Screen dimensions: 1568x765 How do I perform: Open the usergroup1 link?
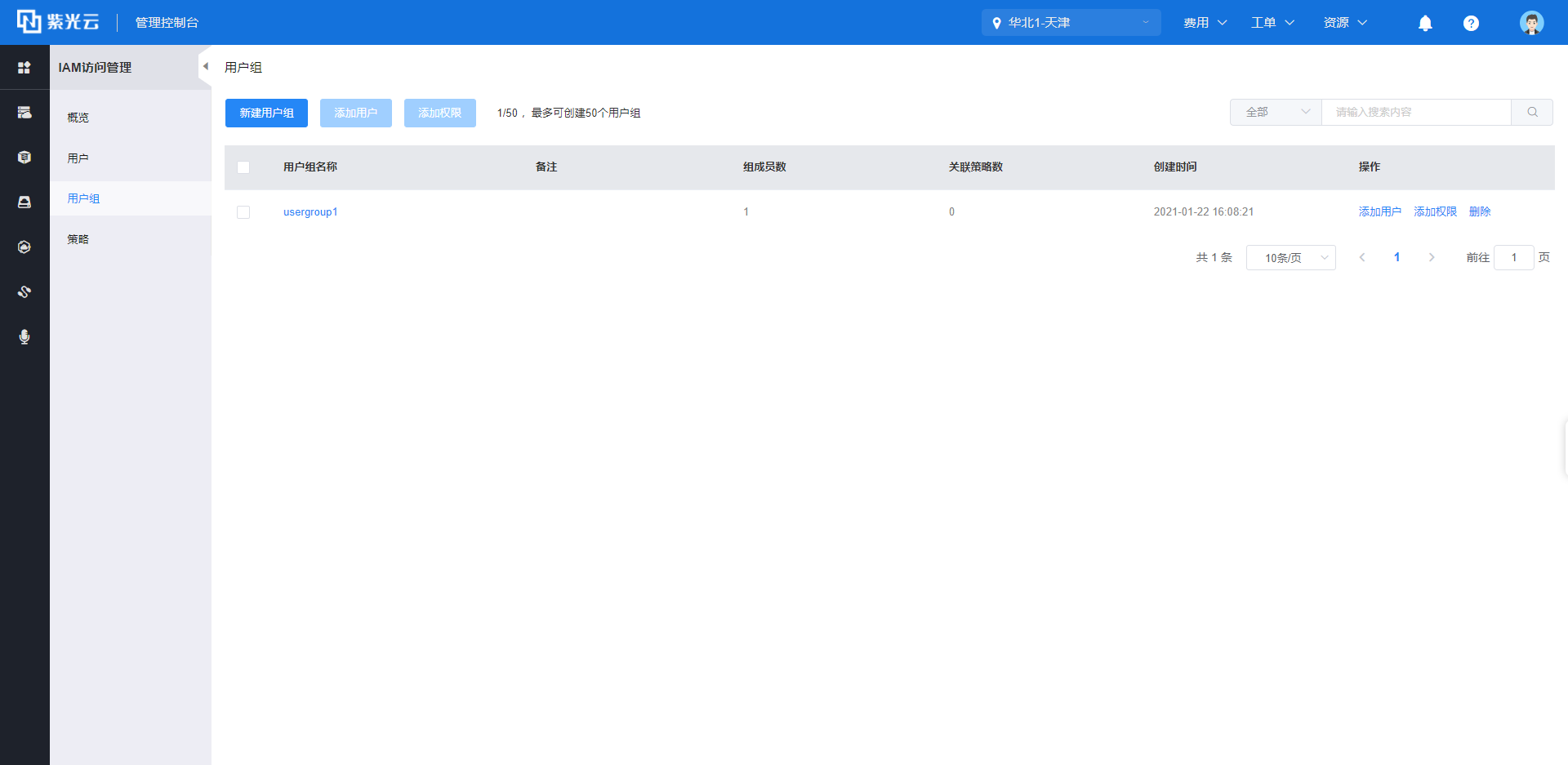(x=310, y=212)
